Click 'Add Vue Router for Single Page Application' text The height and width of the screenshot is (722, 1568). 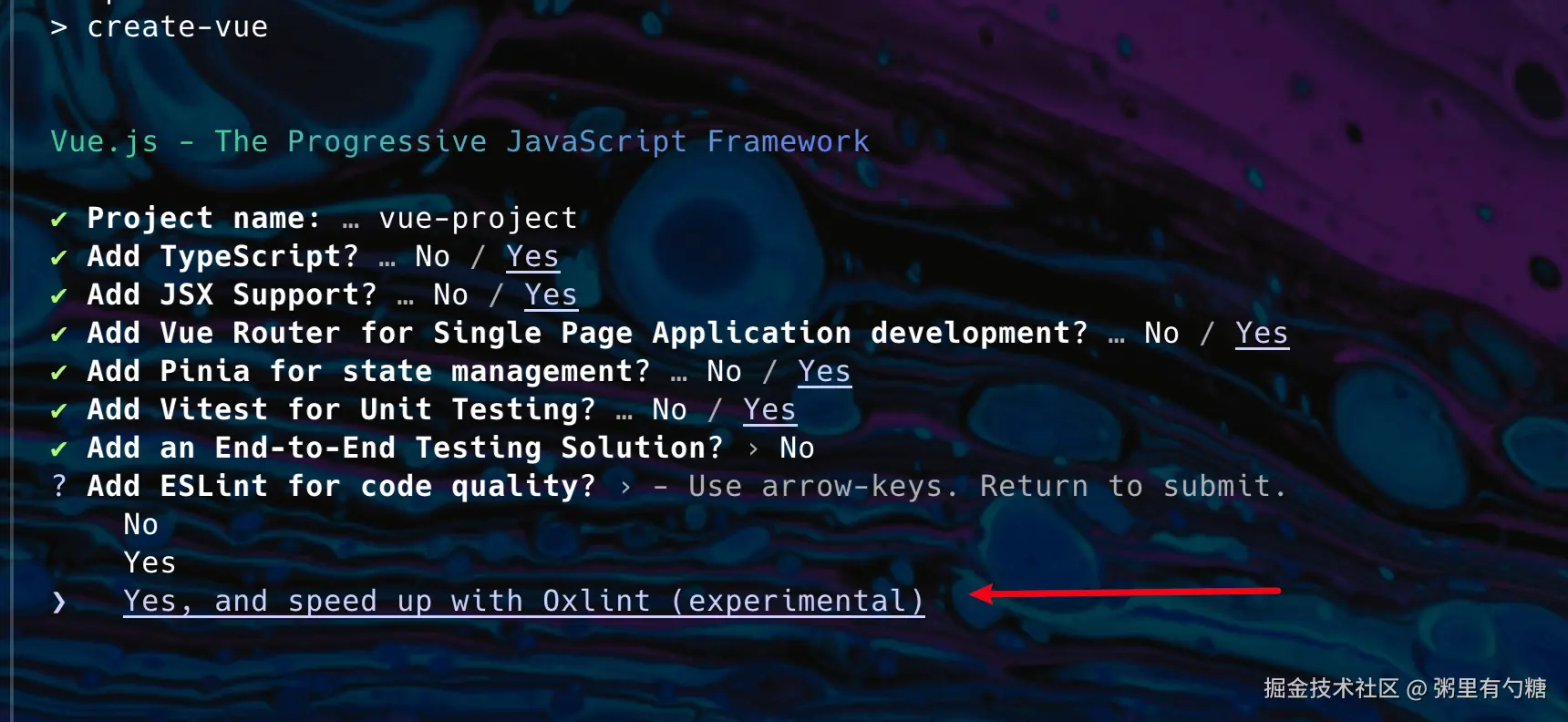click(469, 334)
